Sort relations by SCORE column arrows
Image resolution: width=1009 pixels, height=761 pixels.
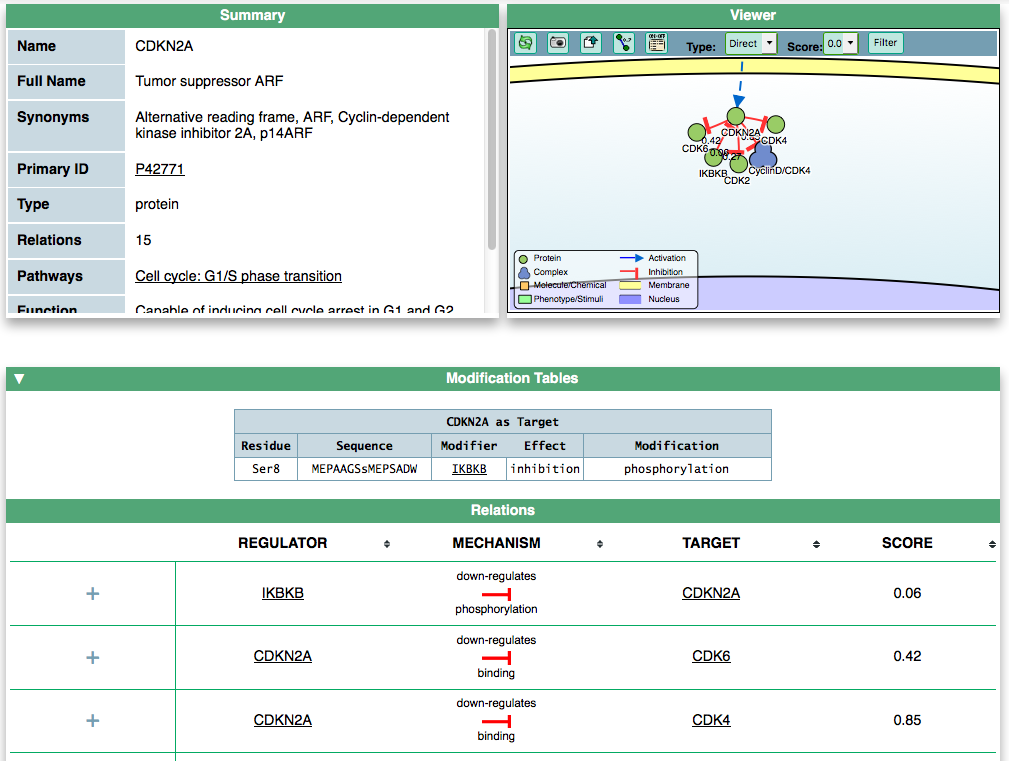tap(992, 544)
